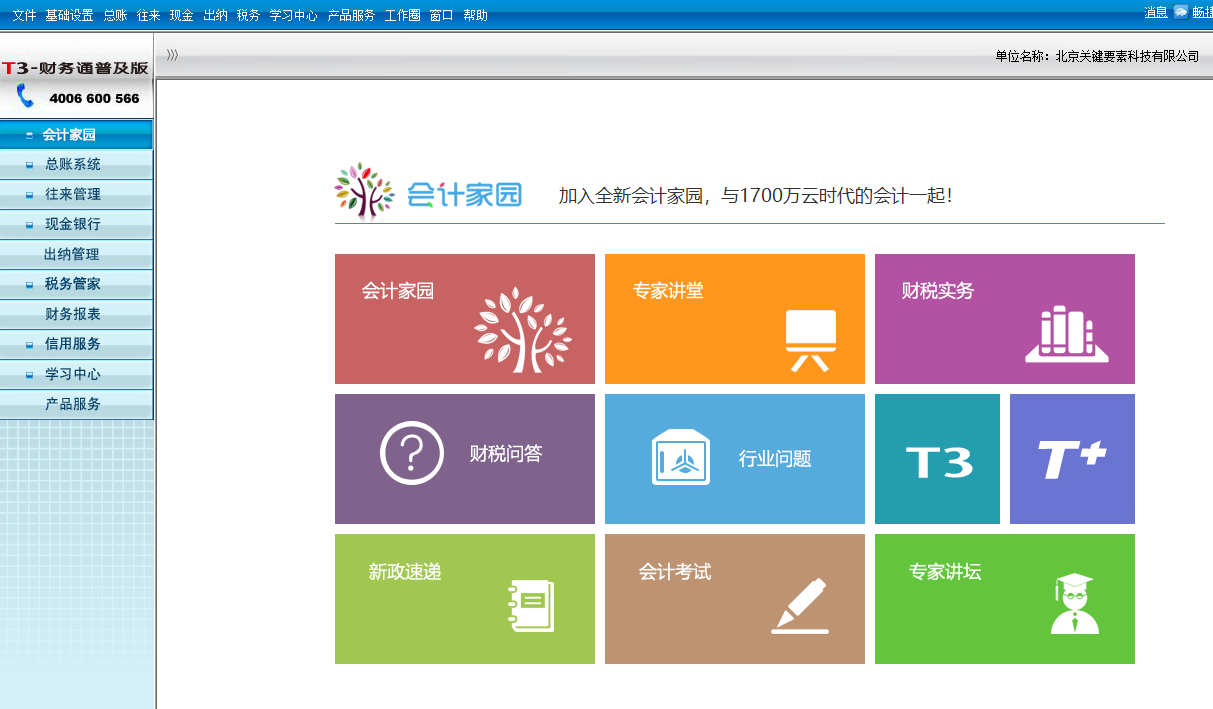Open the T+ product tile
Image resolution: width=1213 pixels, height=709 pixels.
tap(1072, 459)
